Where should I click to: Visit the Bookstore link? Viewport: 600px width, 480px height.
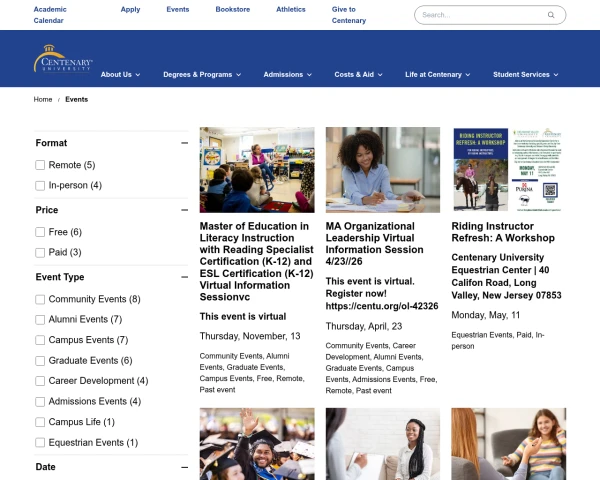233,10
